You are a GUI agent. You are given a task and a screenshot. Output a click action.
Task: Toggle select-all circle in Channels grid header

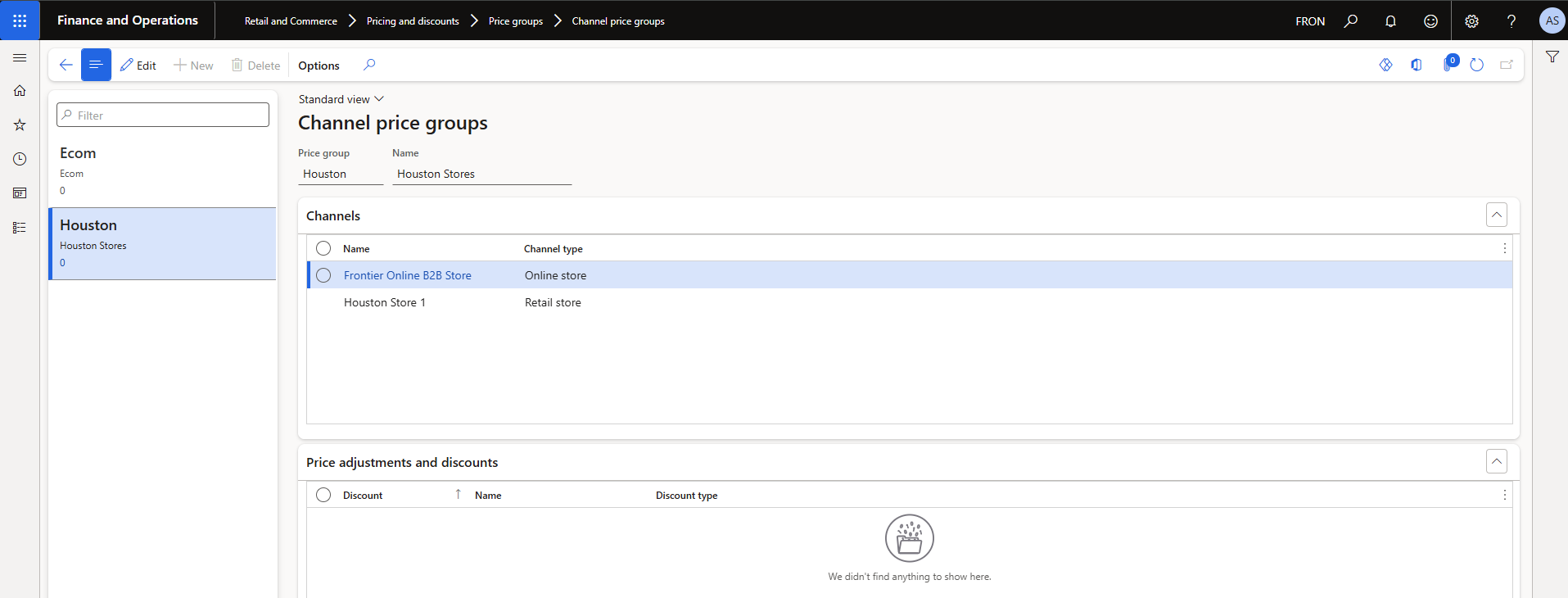(323, 248)
